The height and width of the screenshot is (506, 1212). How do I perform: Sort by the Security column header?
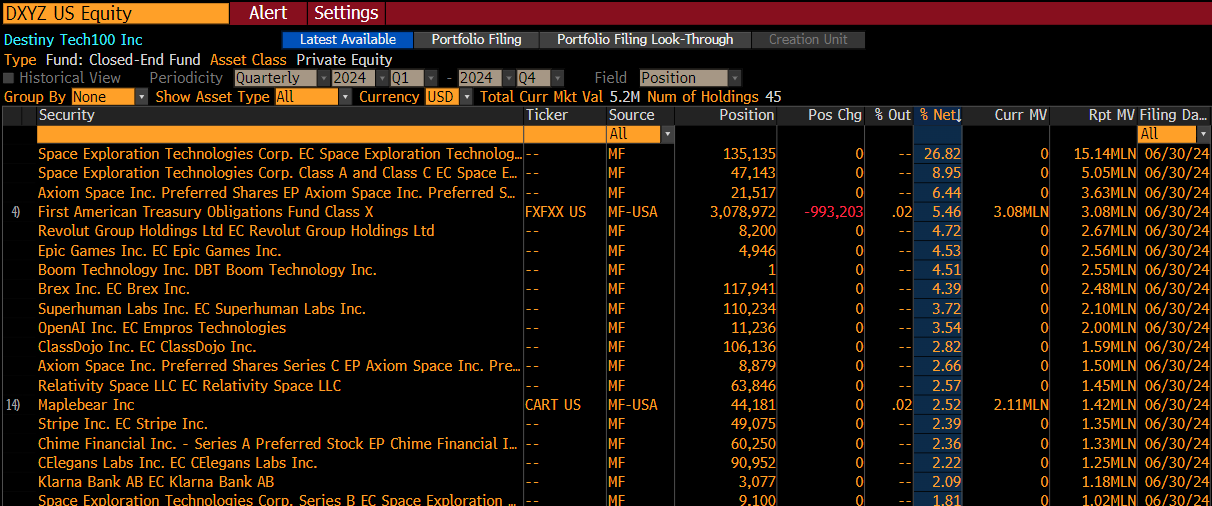[279, 115]
